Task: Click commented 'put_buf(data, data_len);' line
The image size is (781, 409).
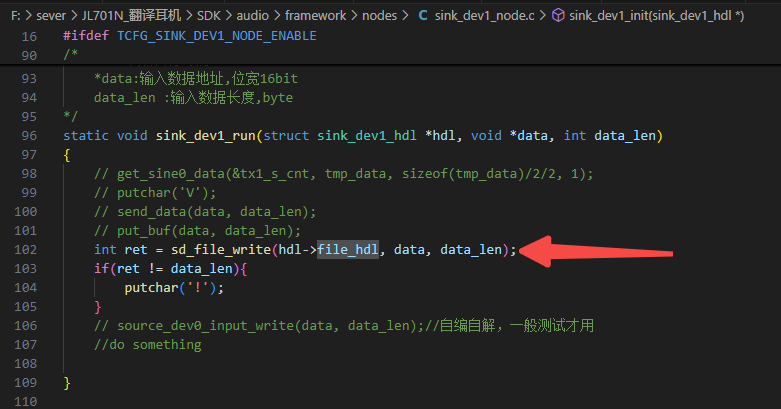Action: point(198,231)
